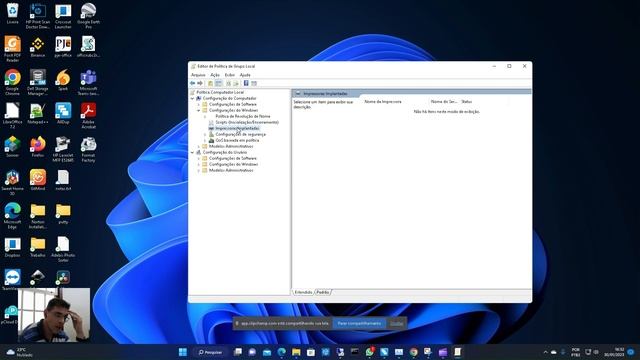The width and height of the screenshot is (640, 360).
Task: Open the Google Earth Pro desktop icon
Action: point(88,16)
